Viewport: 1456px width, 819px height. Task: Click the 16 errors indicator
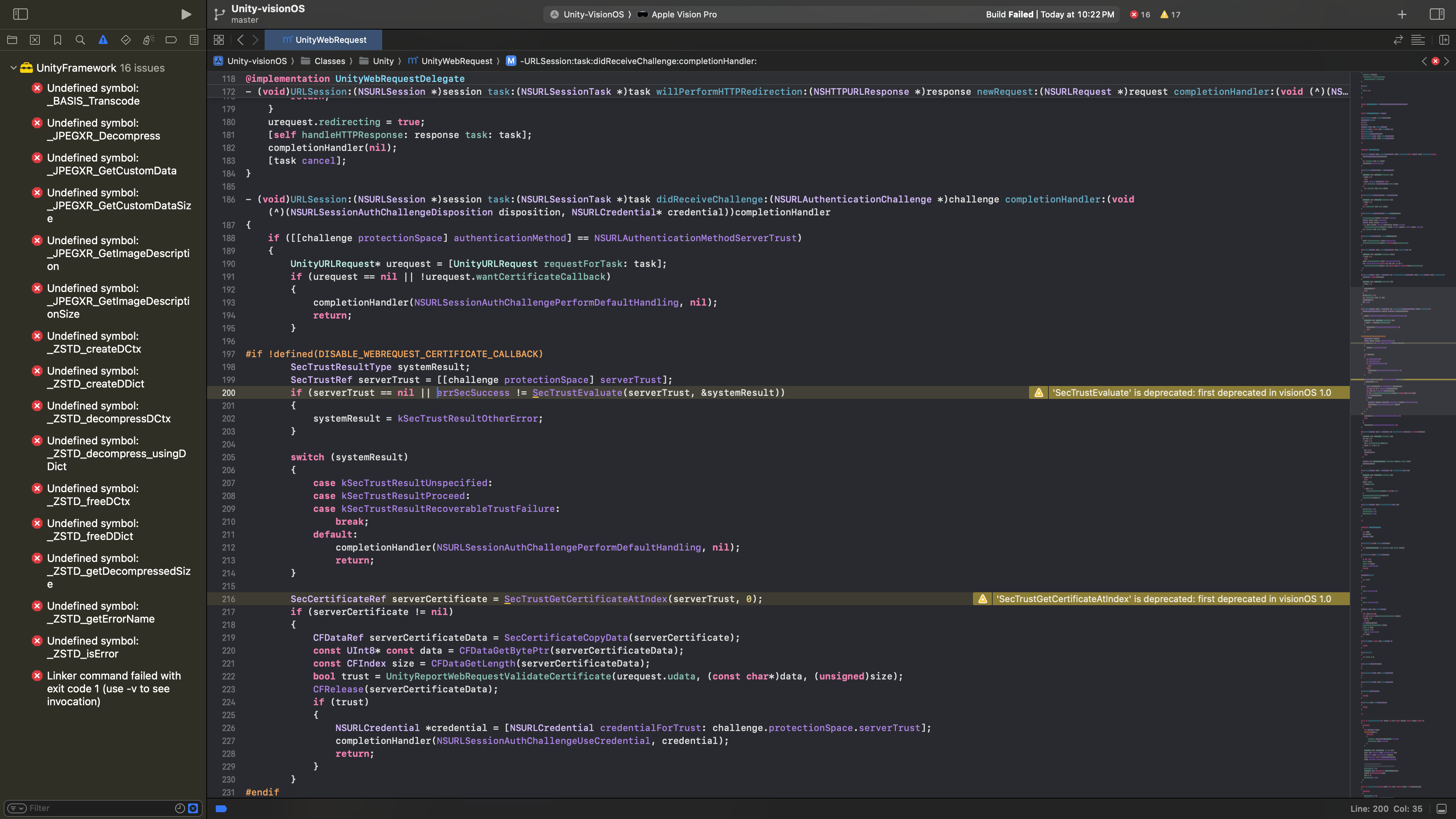pos(1140,15)
